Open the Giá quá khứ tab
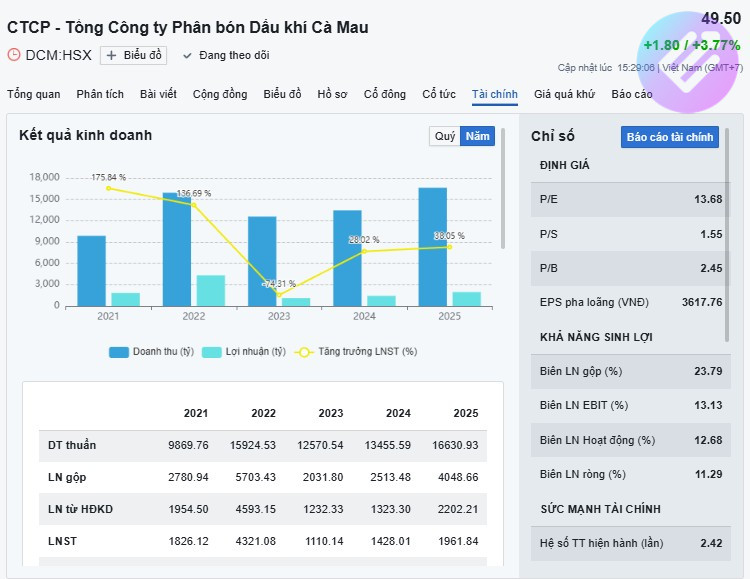Screen dimensions: 750x579 coord(564,94)
